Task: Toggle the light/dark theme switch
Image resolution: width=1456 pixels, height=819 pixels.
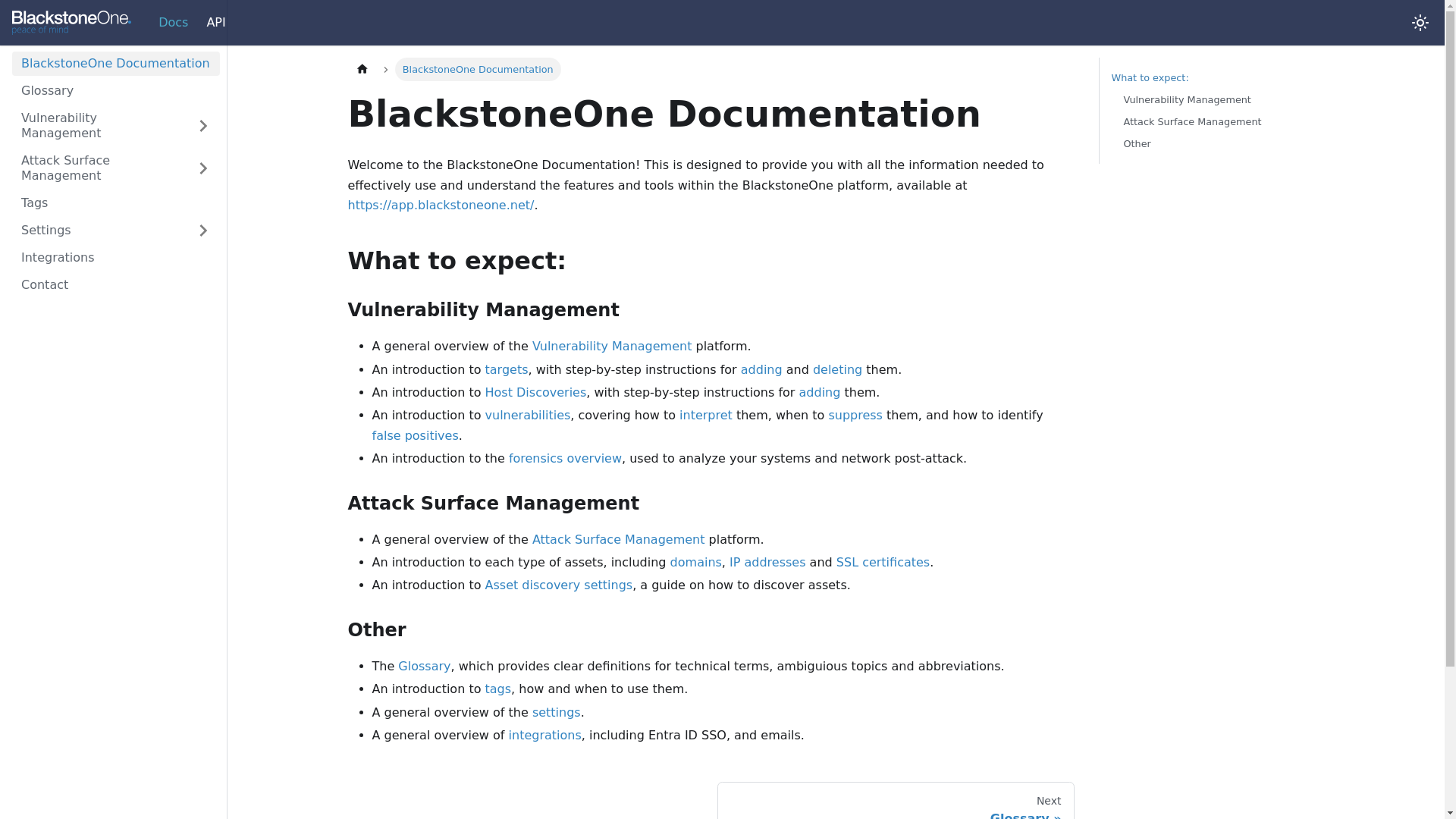Action: (x=1420, y=23)
